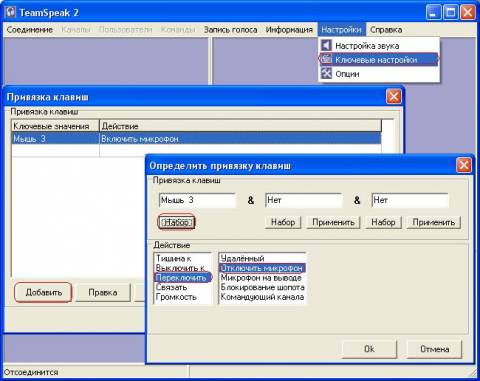The width and height of the screenshot is (480, 381).
Task: Click the Набор button under the middle Нет field
Action: (x=283, y=222)
